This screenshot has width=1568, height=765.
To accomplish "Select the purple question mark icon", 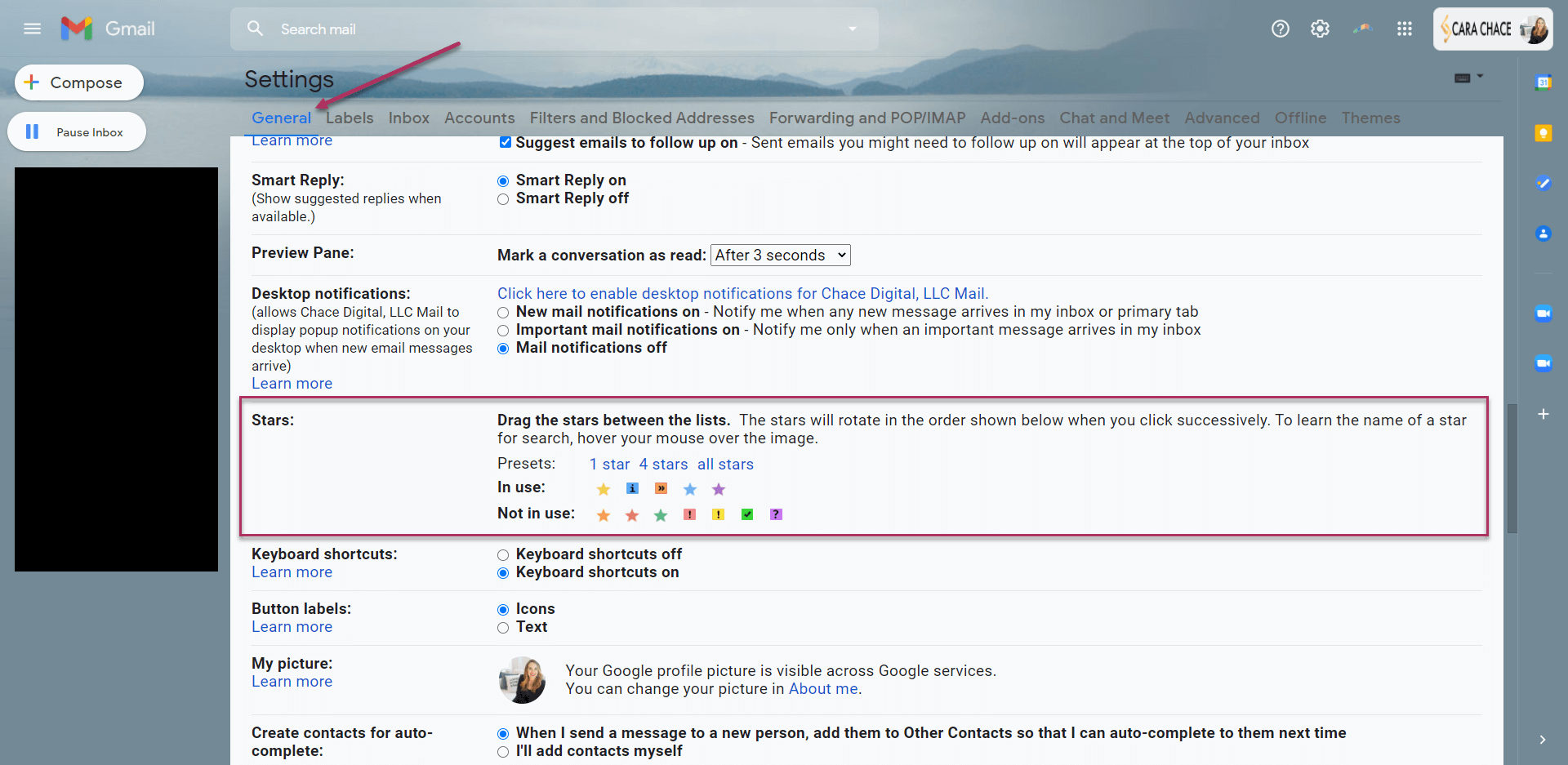I will [777, 514].
